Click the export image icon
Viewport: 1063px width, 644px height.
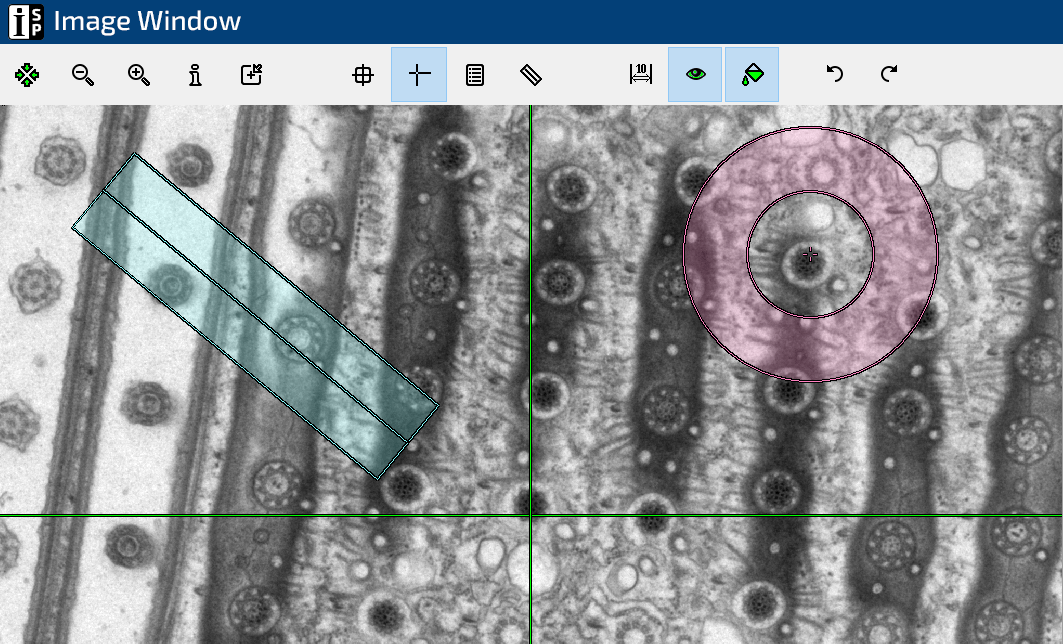tap(251, 75)
